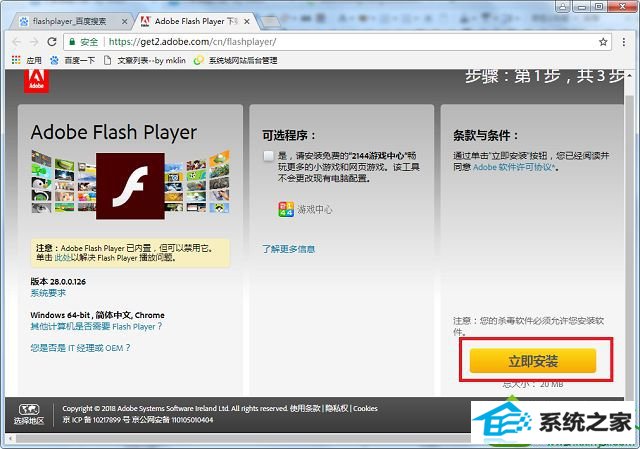The width and height of the screenshot is (640, 449).
Task: Open the 使用条款 footer link
Action: (305, 408)
